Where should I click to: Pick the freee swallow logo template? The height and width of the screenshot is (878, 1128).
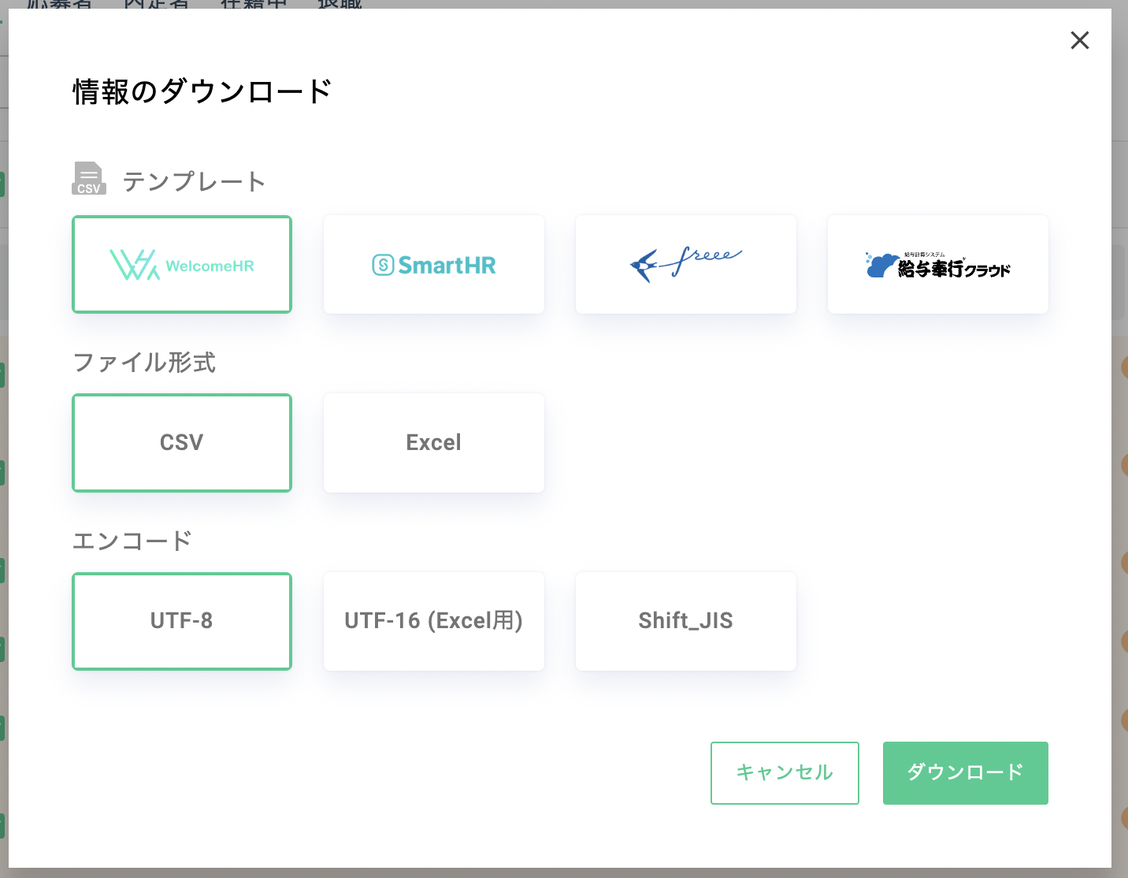point(686,264)
